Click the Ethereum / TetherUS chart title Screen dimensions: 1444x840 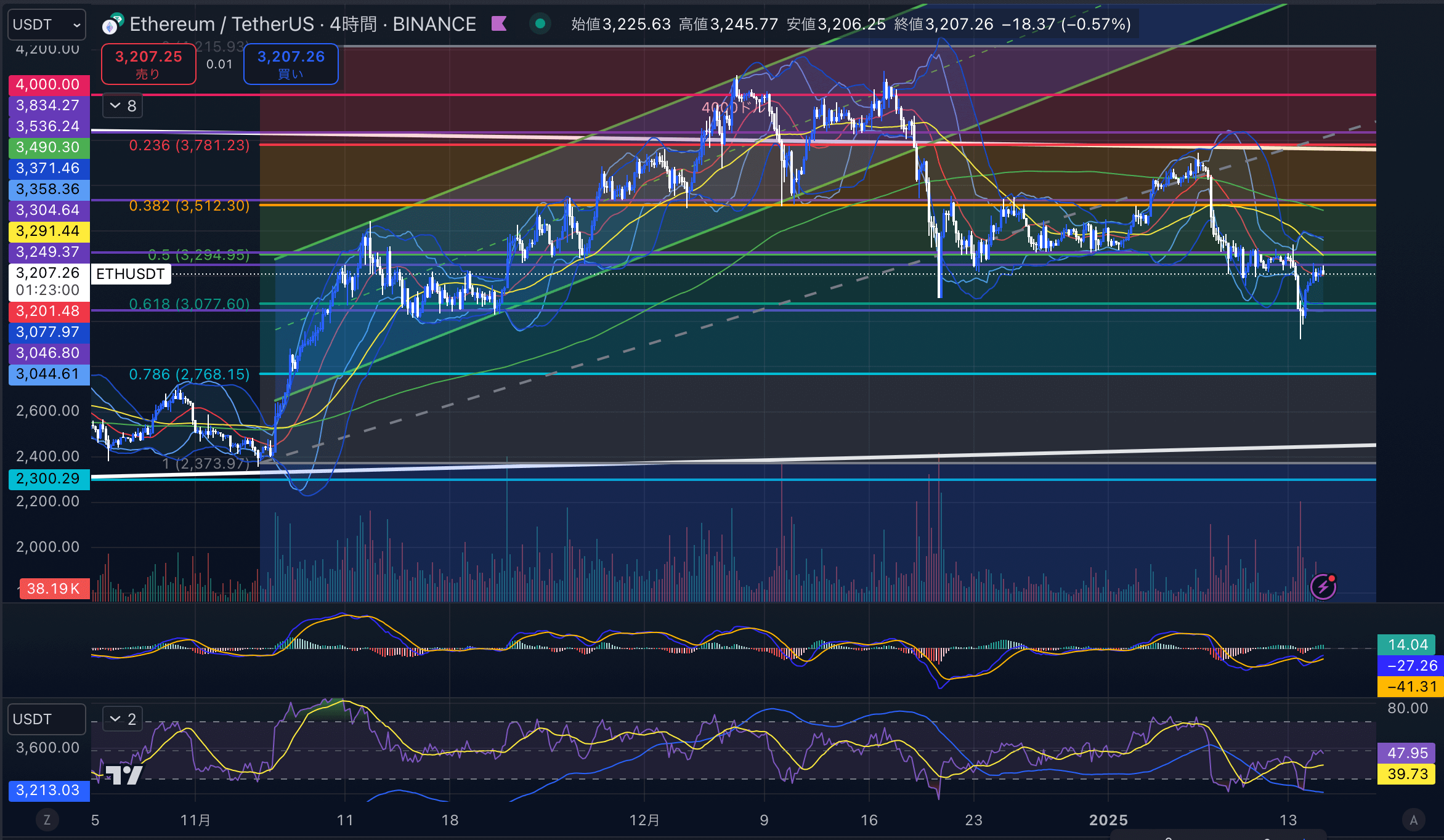(302, 25)
